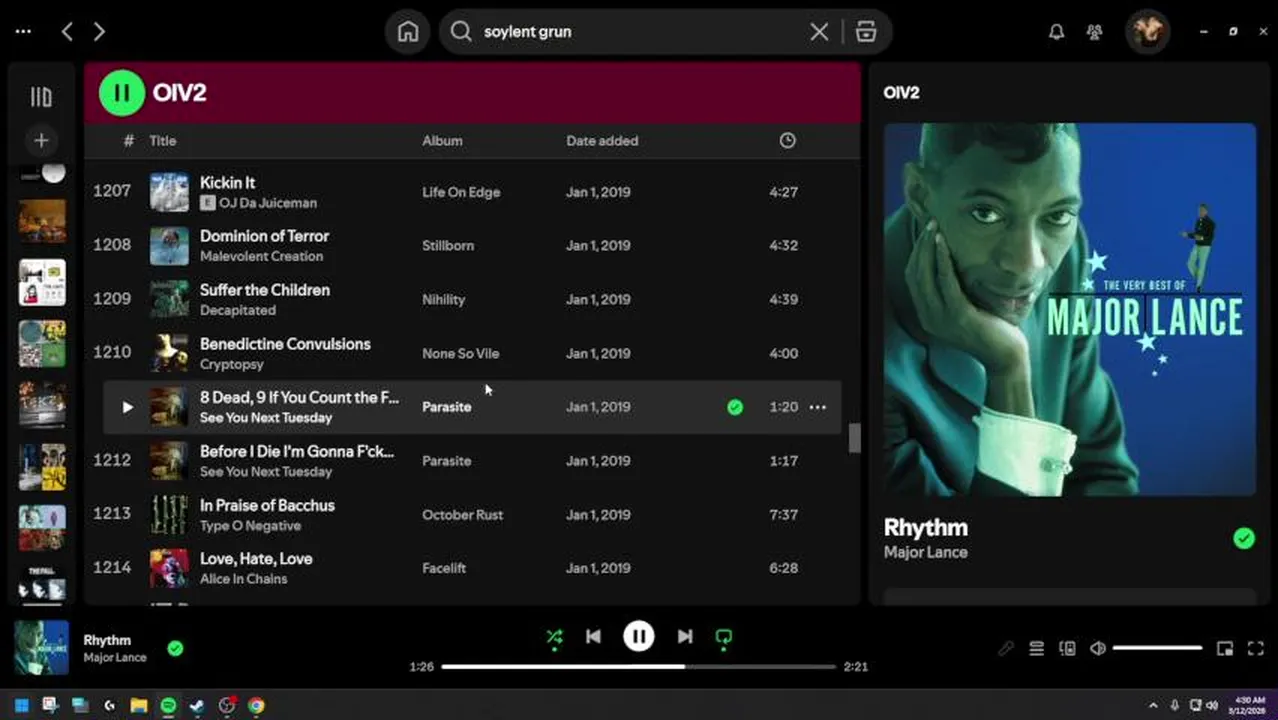Open the Rhythm title in right panel
This screenshot has width=1278, height=720.
925,528
